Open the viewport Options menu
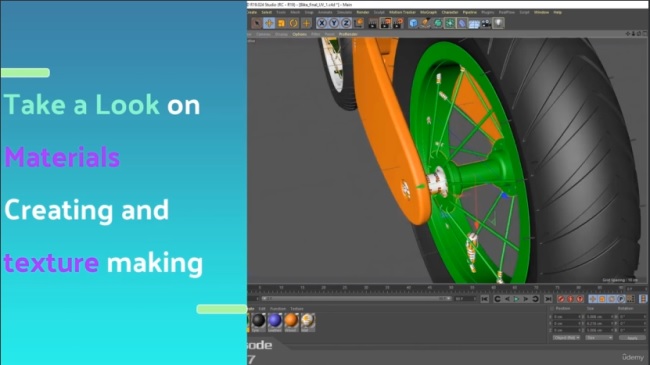 299,34
